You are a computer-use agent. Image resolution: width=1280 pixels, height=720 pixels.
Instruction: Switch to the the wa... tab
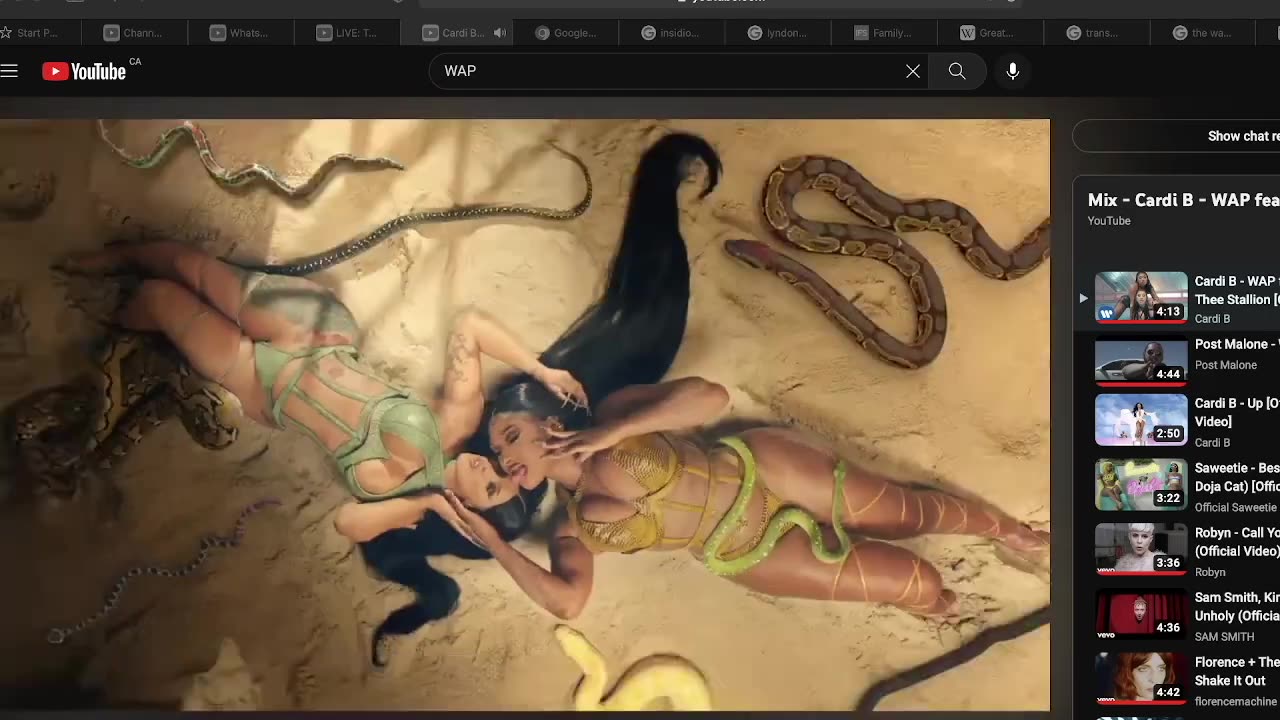(1202, 33)
